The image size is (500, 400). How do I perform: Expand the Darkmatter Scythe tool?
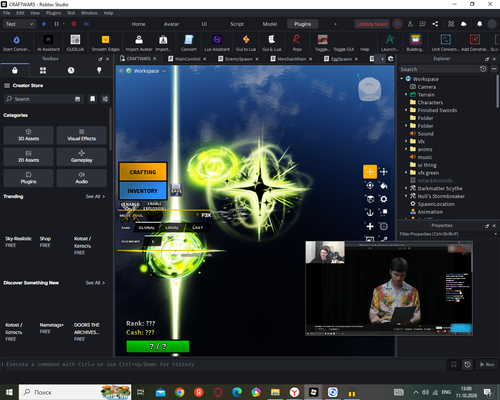coord(406,188)
